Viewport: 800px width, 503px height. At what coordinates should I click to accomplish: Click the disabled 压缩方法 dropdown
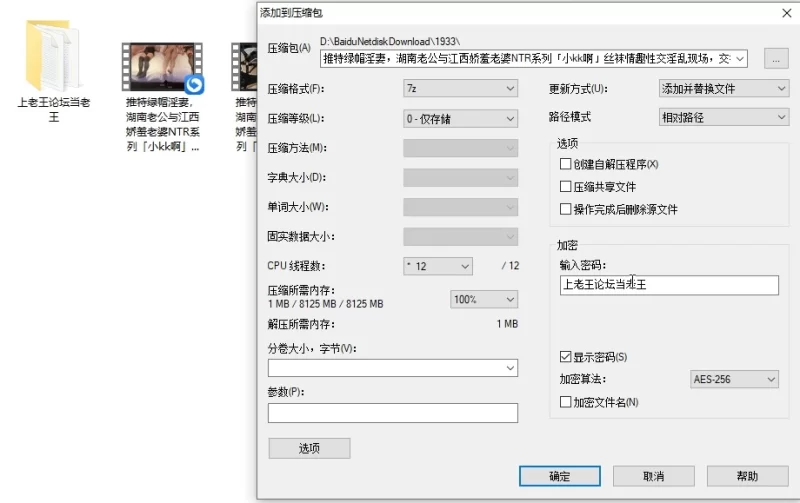tap(460, 148)
